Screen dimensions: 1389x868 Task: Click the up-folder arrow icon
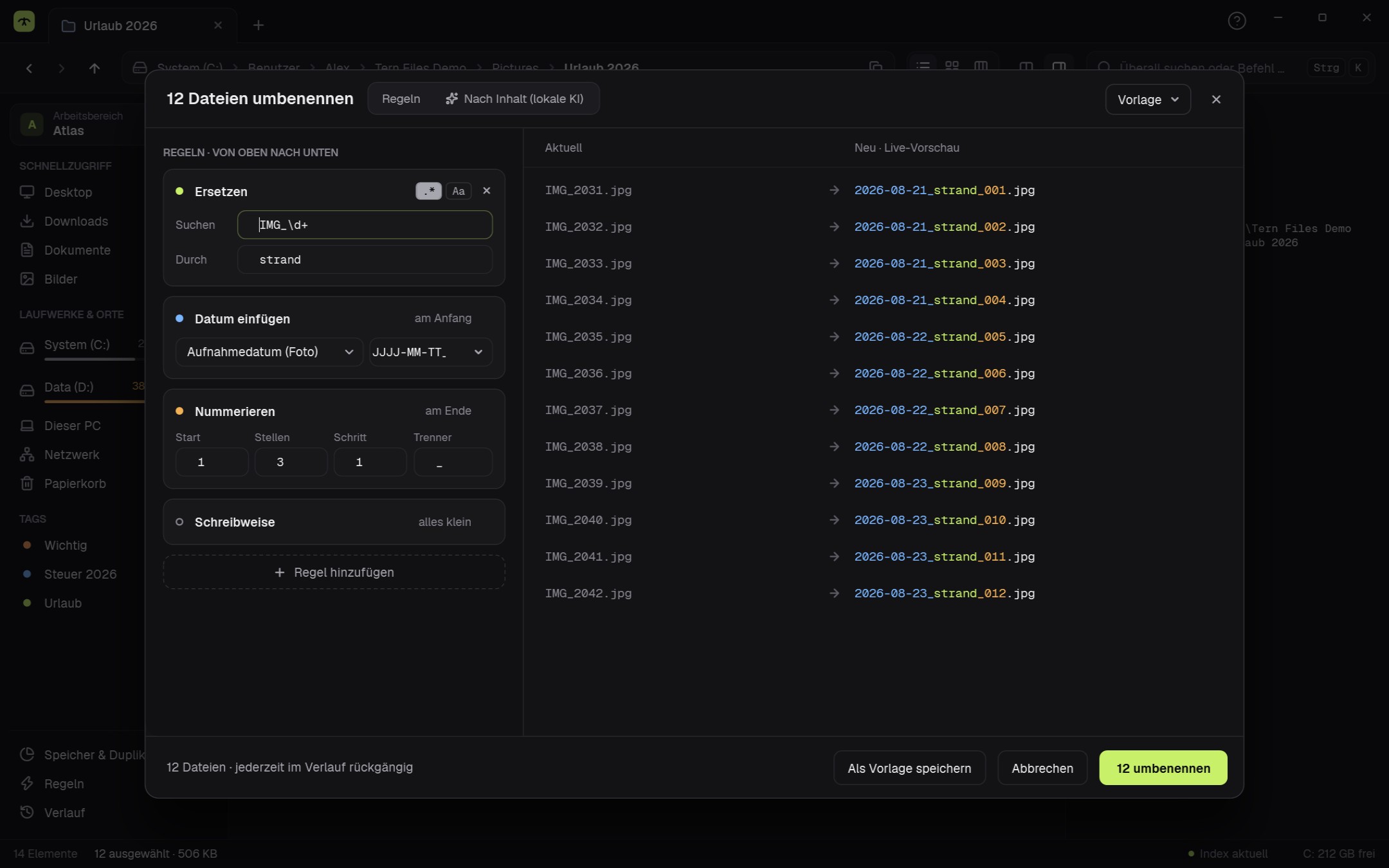[95, 68]
